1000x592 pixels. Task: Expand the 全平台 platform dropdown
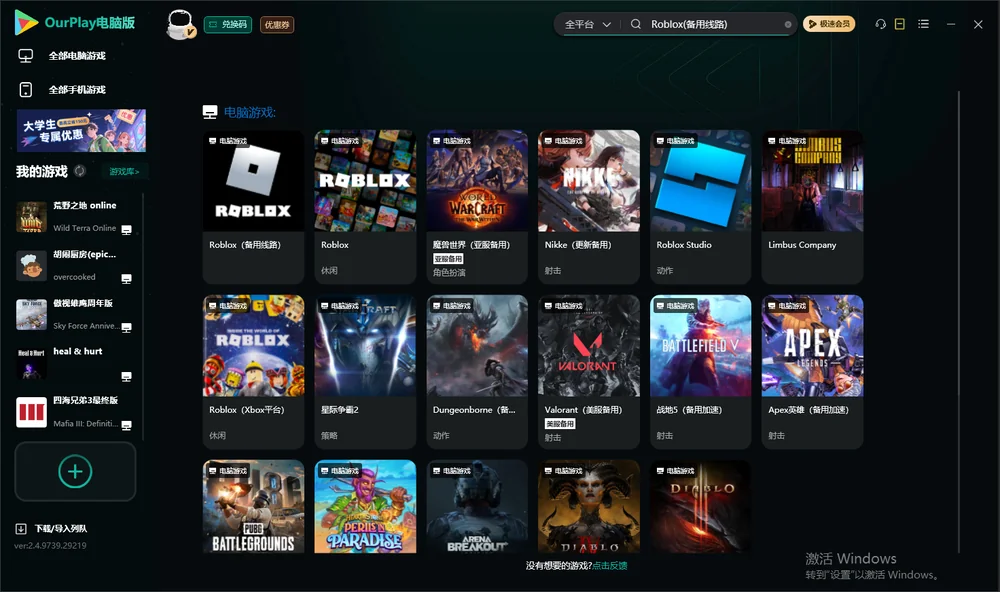587,24
